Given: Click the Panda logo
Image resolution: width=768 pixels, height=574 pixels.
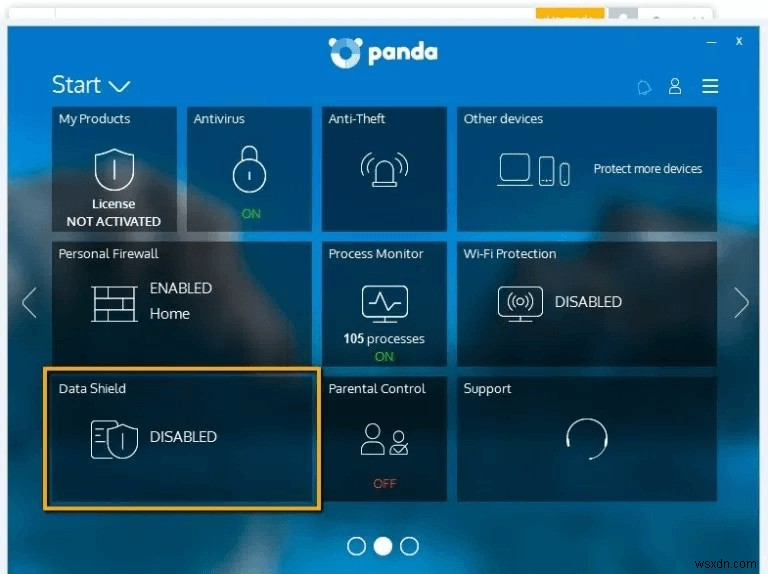Looking at the screenshot, I should (x=384, y=52).
